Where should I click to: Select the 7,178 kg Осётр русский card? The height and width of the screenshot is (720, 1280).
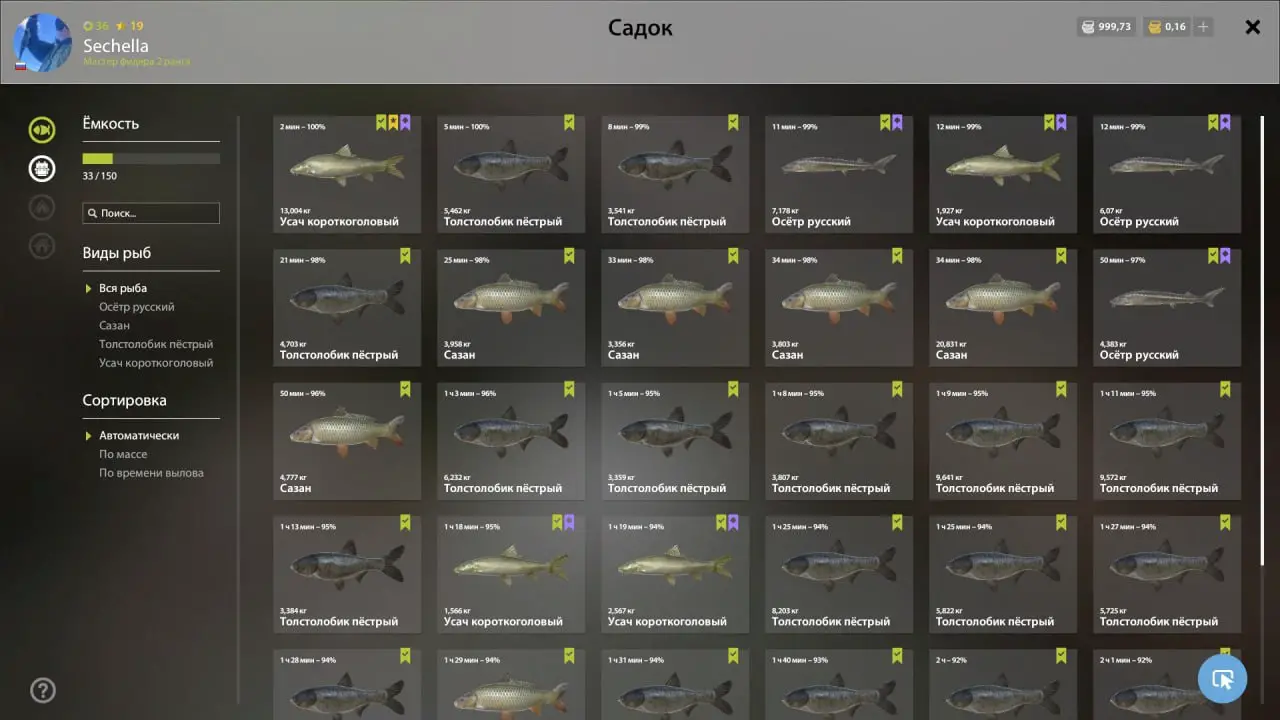839,174
